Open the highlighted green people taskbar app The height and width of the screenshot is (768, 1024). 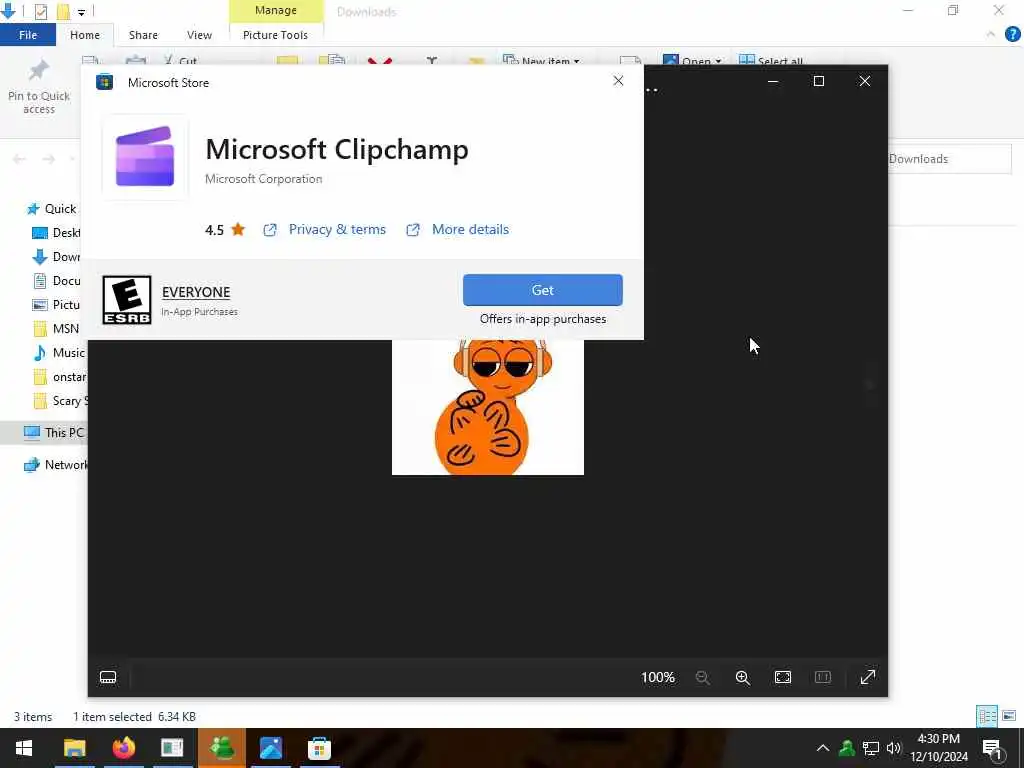[221, 748]
